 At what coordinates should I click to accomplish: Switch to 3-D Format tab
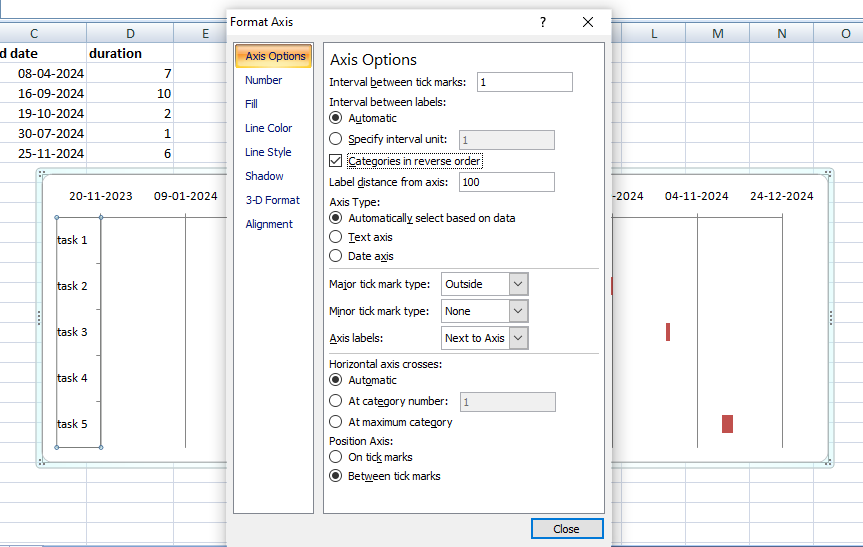coord(272,200)
